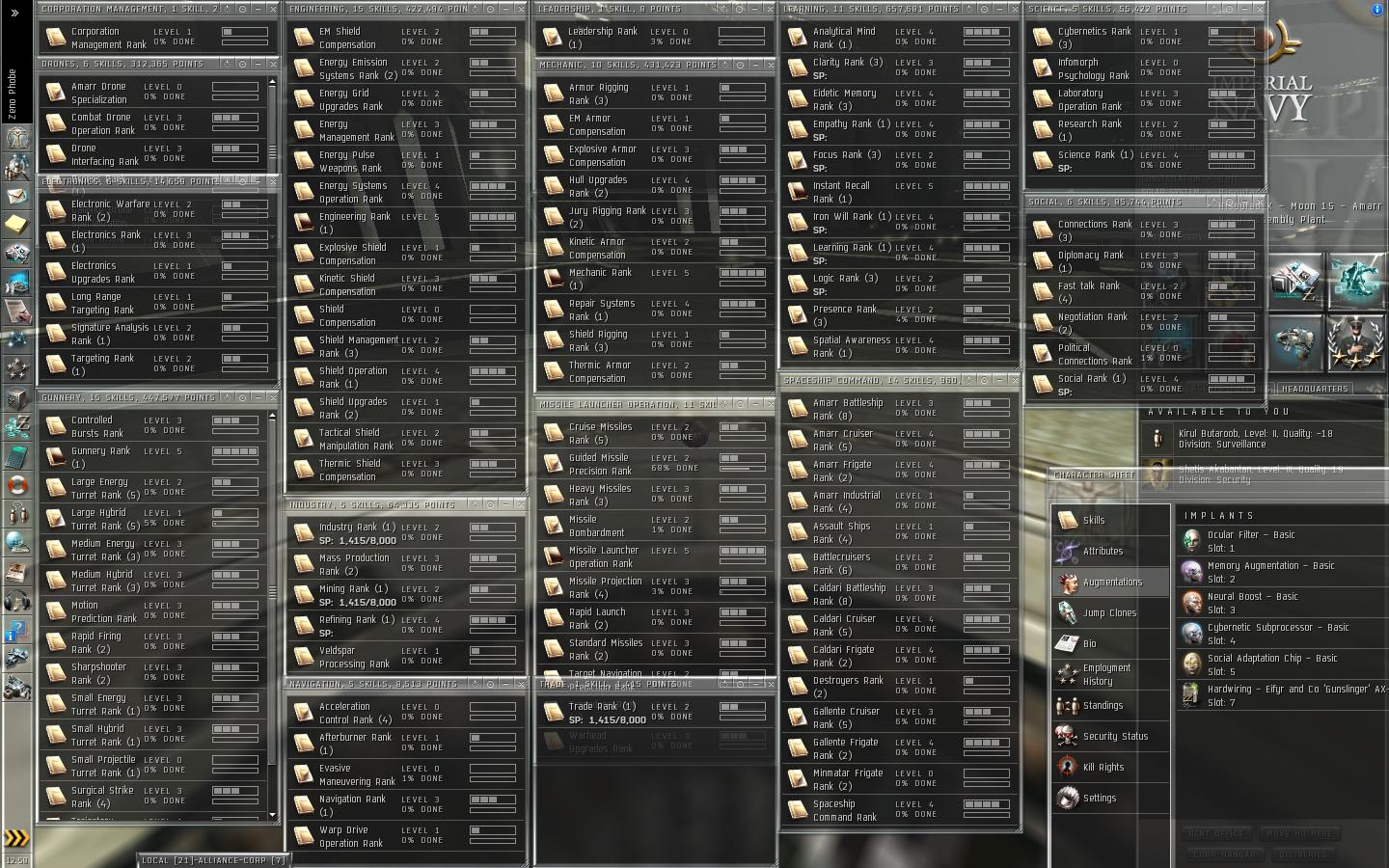Viewport: 1389px width, 868px height.
Task: Open Attributes in Character Sheet
Action: (1110, 551)
